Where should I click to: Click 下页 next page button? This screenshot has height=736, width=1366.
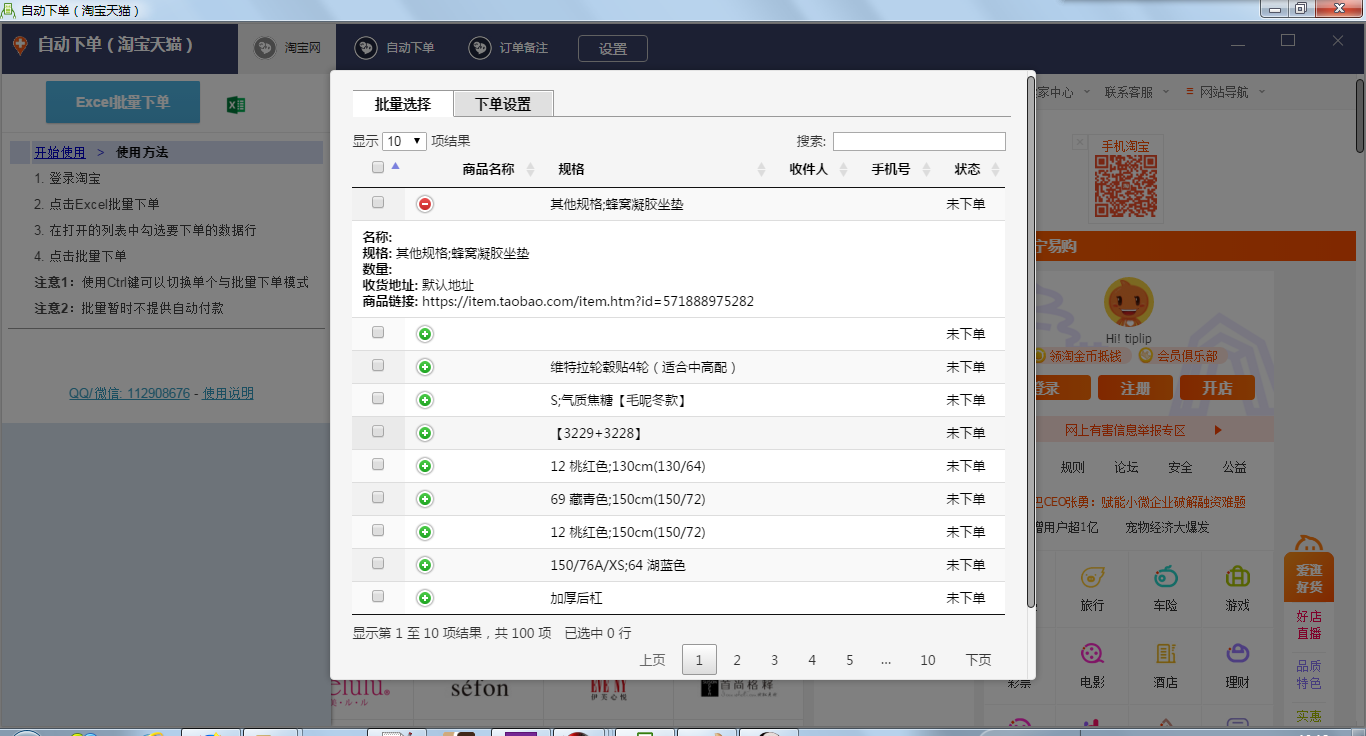(978, 660)
